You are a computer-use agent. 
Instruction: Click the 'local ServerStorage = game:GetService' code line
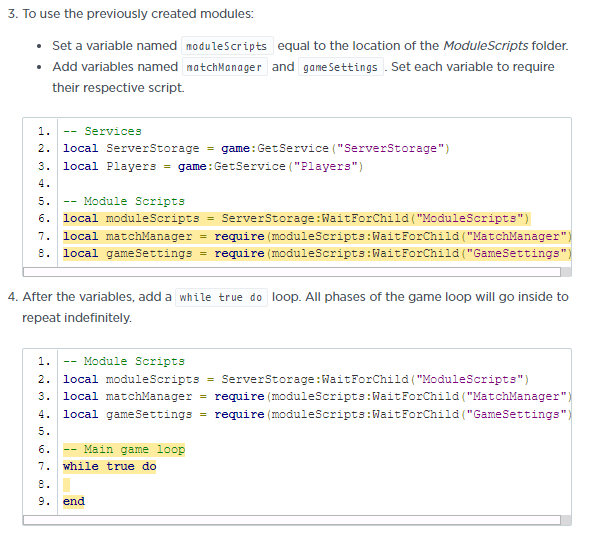click(256, 148)
